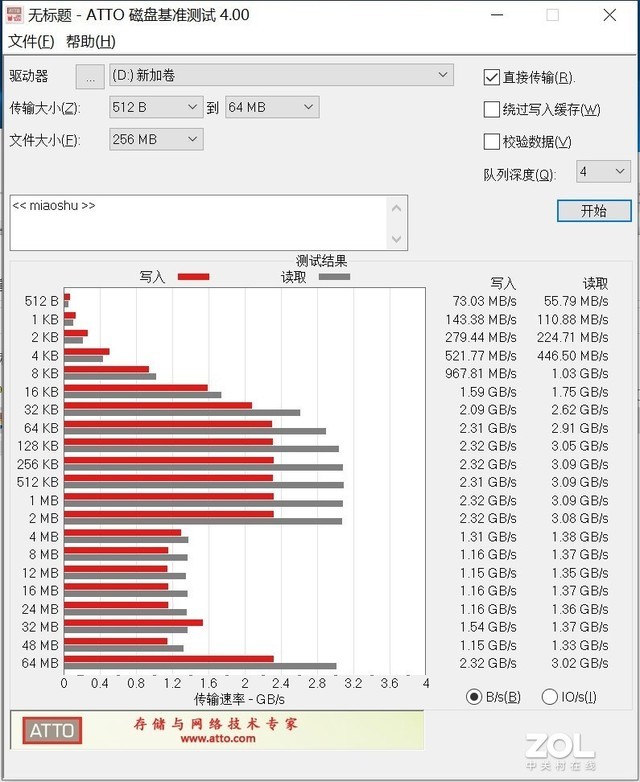
Task: Uncheck the 直接传输(R) checkbox
Action: click(491, 77)
